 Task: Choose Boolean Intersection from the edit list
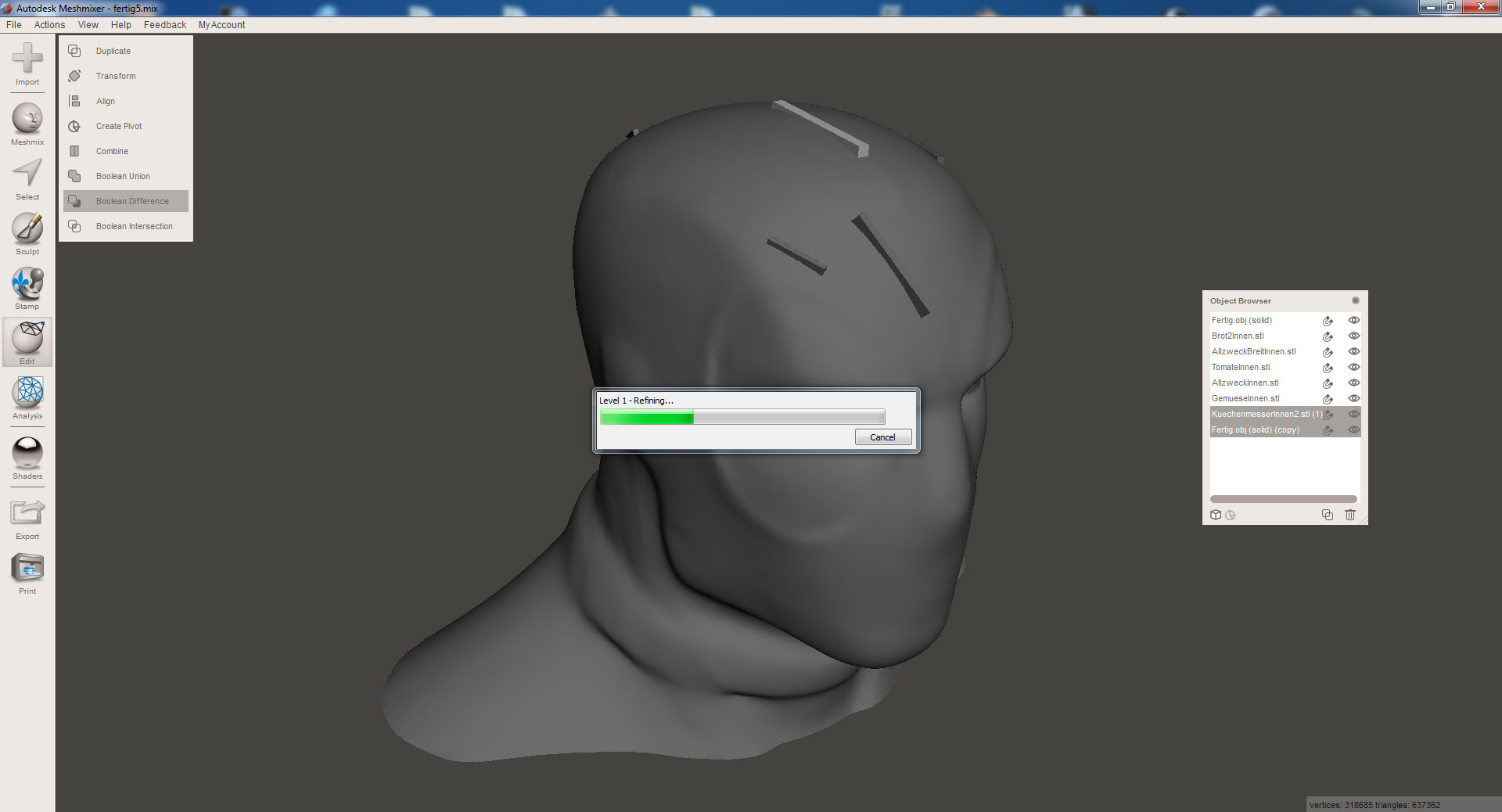click(x=135, y=226)
